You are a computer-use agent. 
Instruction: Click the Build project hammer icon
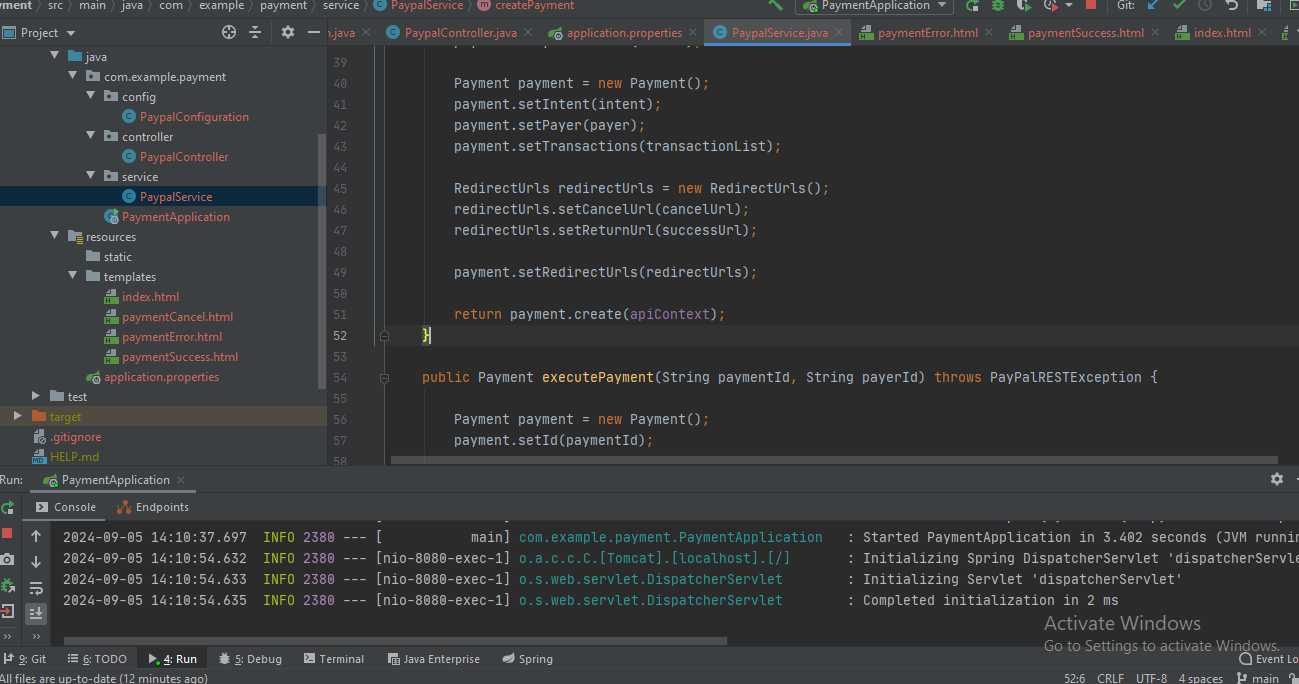tap(776, 6)
